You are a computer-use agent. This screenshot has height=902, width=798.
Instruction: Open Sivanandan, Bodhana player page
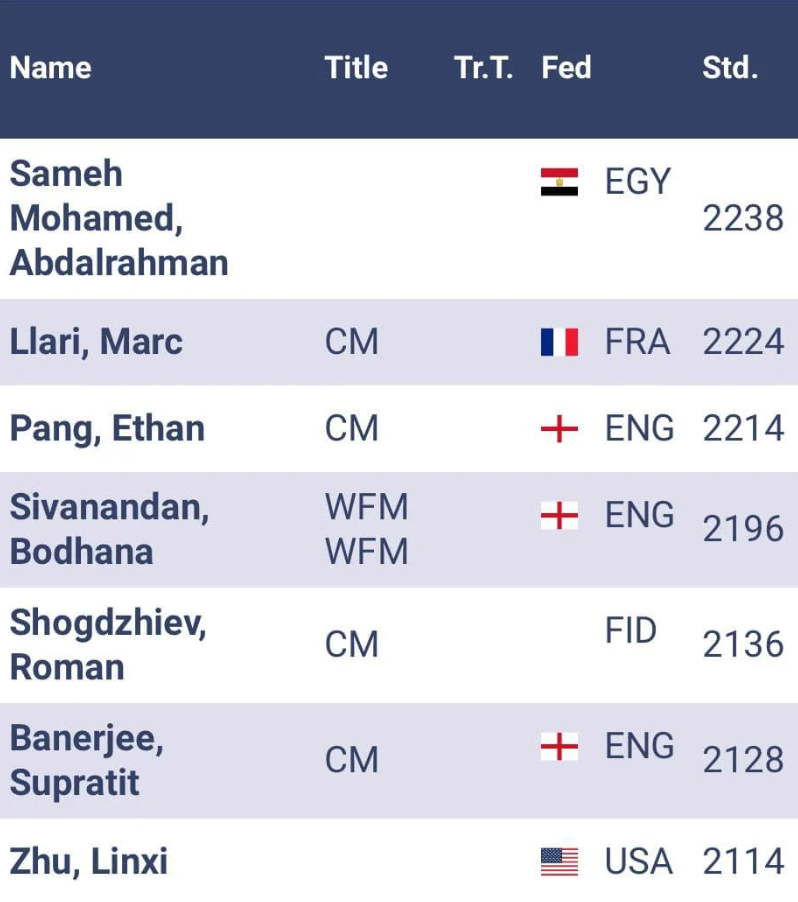109,529
